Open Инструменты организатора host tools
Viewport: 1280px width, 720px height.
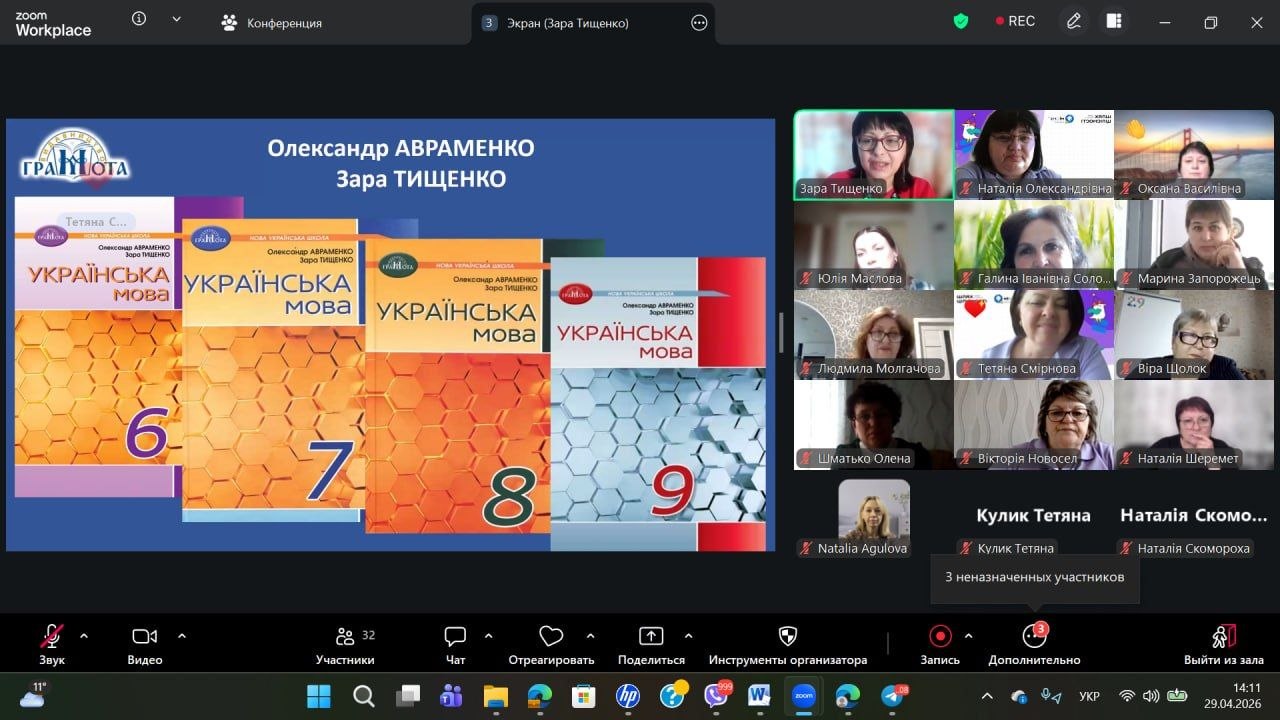tap(788, 645)
